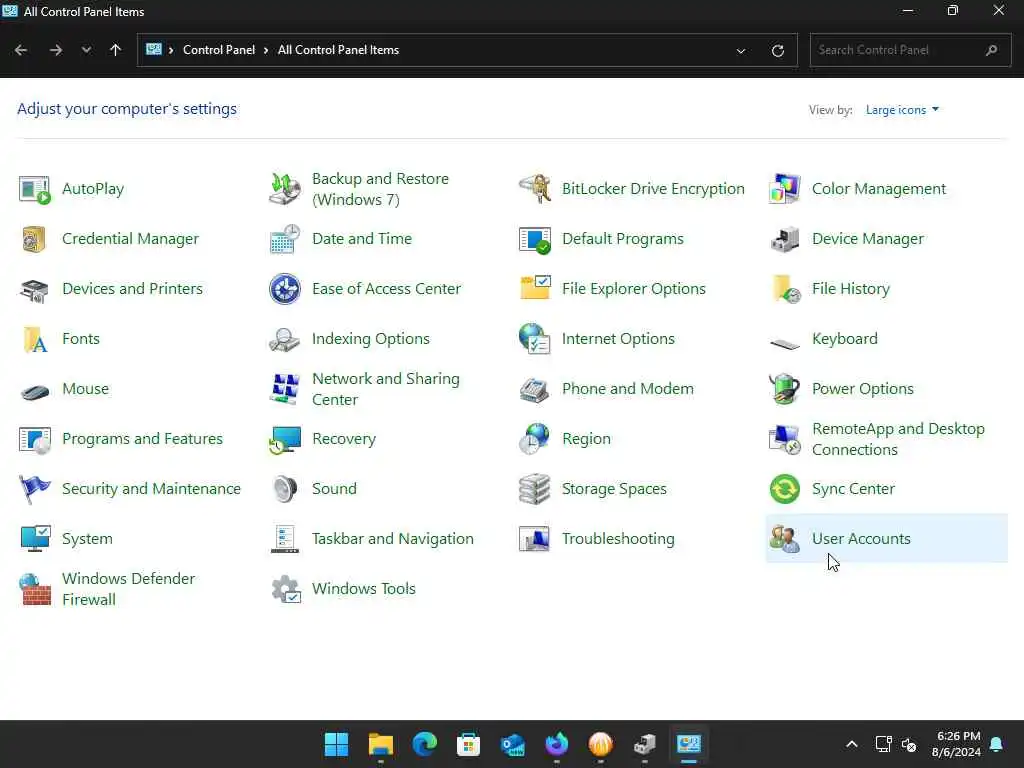Viewport: 1024px width, 768px height.
Task: Open Ease of Access Center icon
Action: (x=285, y=289)
